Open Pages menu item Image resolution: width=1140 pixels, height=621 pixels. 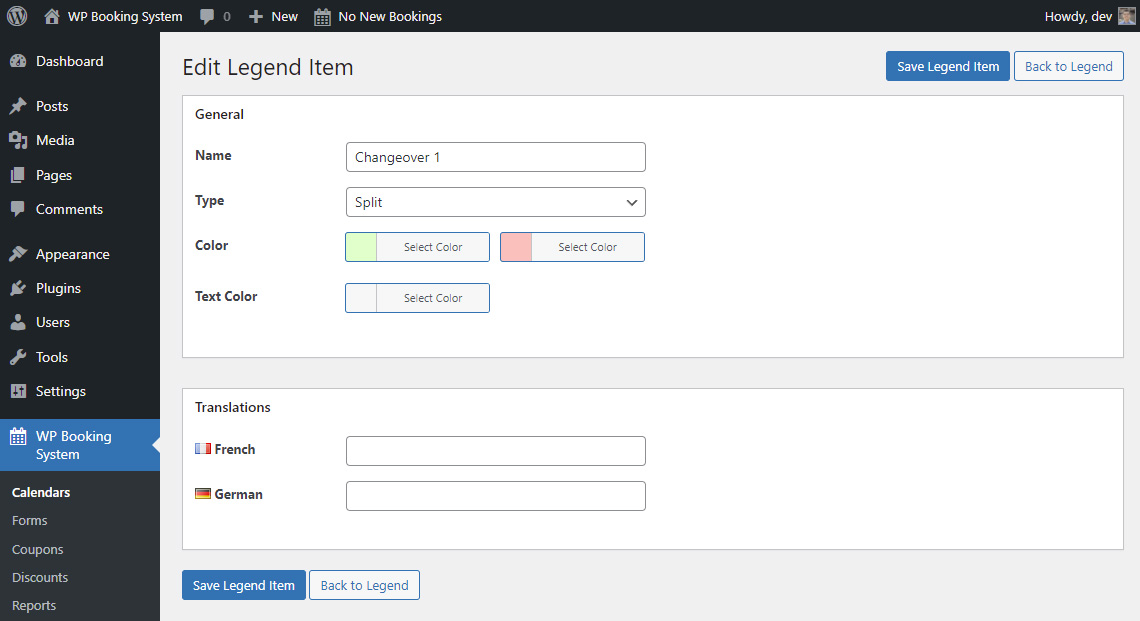click(x=54, y=175)
